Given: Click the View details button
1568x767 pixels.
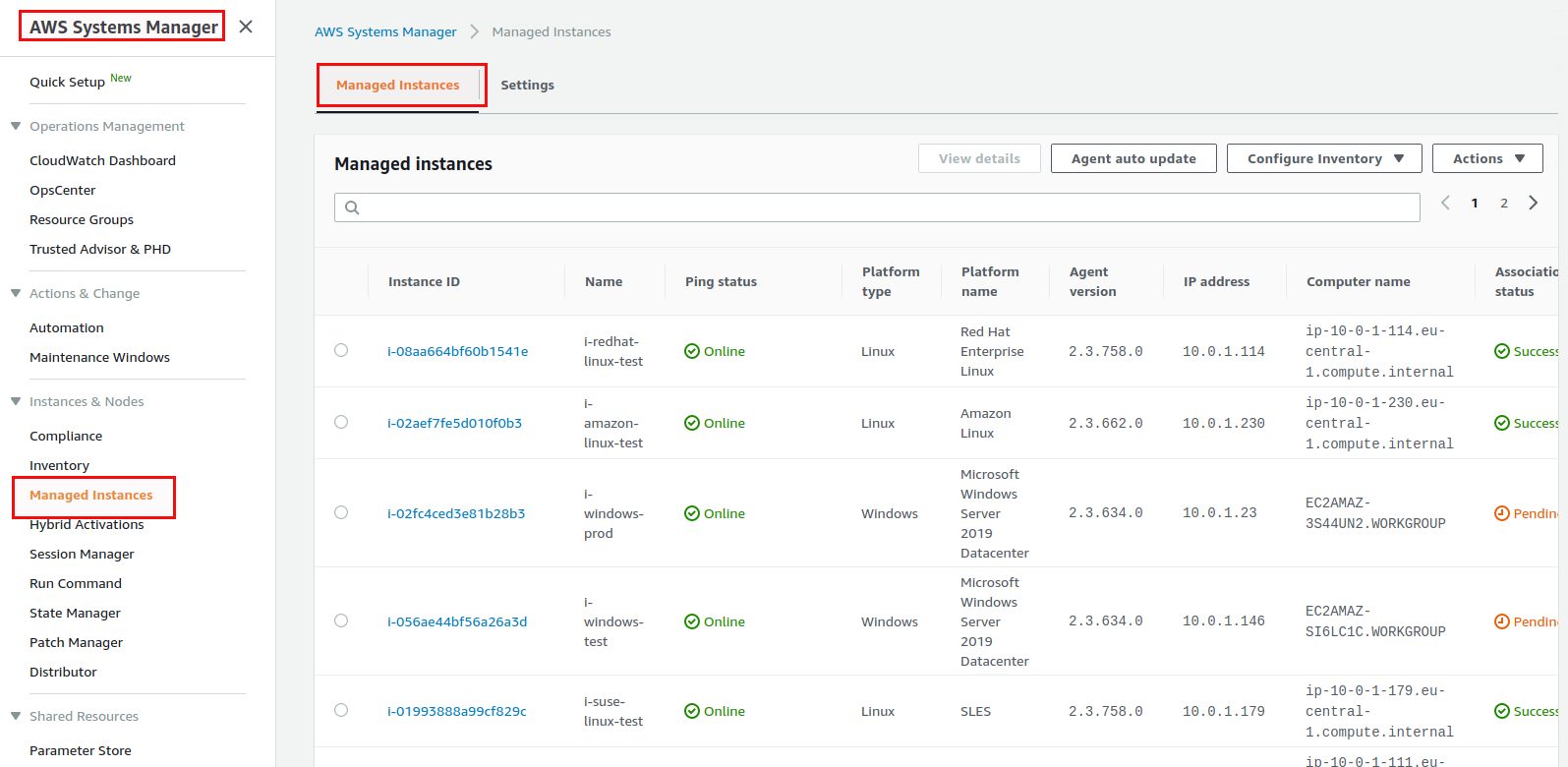Looking at the screenshot, I should click(979, 158).
